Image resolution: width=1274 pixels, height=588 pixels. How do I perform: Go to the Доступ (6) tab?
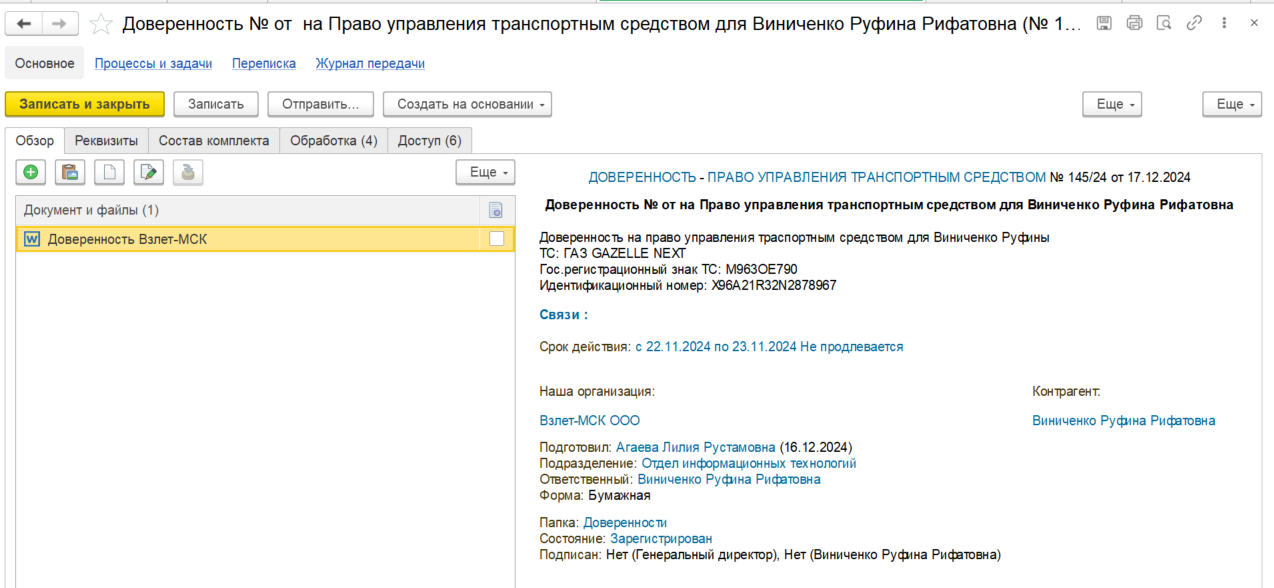pos(429,141)
